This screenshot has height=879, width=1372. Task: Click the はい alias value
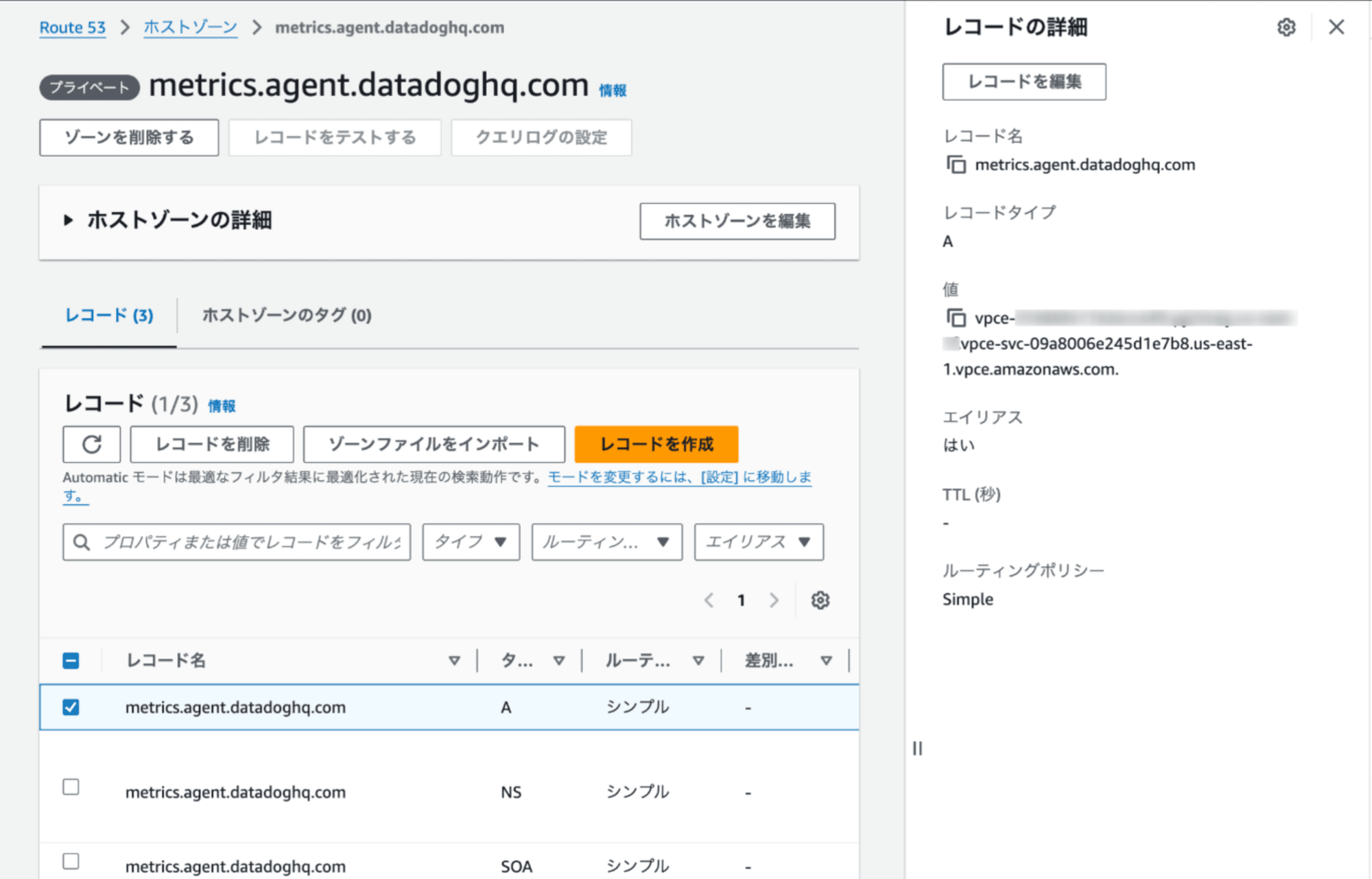point(959,445)
